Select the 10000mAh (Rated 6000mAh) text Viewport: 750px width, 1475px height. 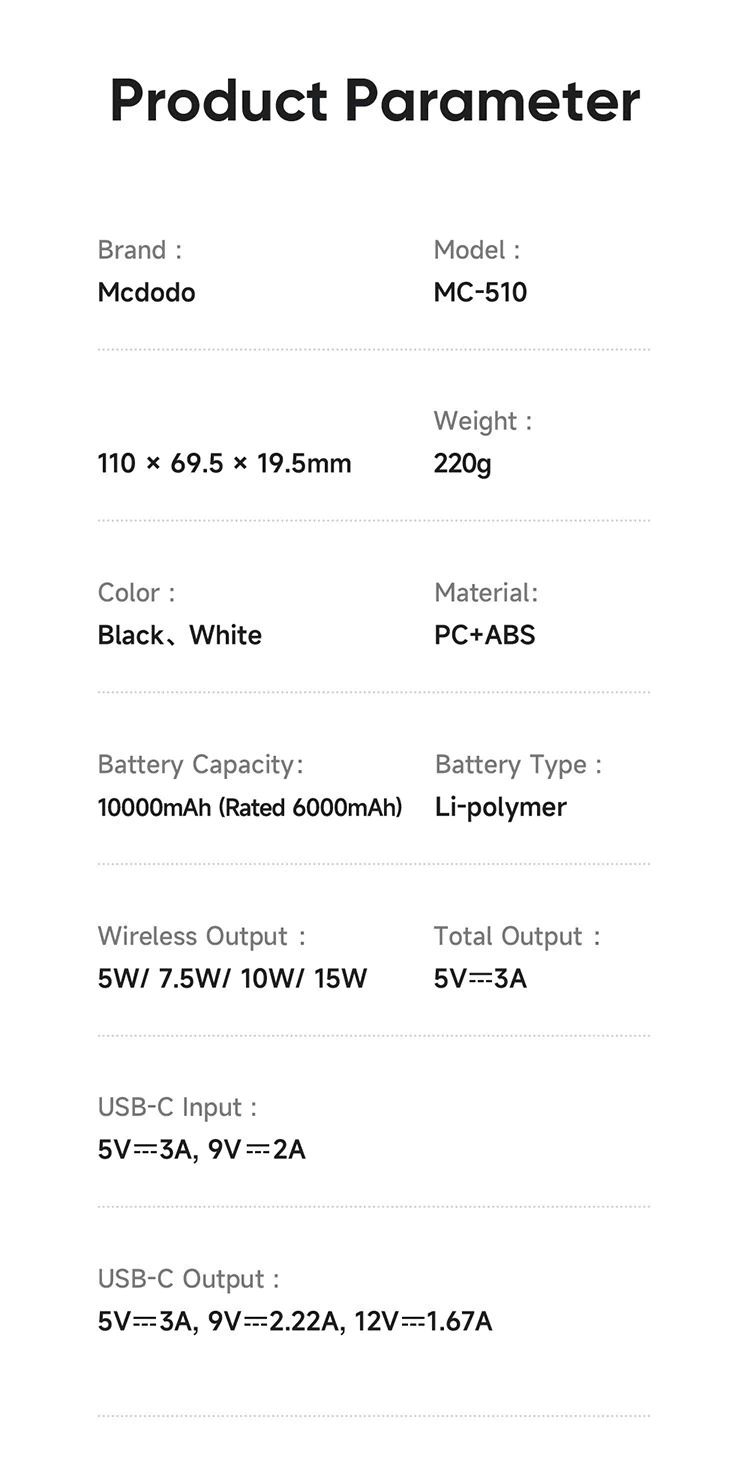click(x=250, y=808)
